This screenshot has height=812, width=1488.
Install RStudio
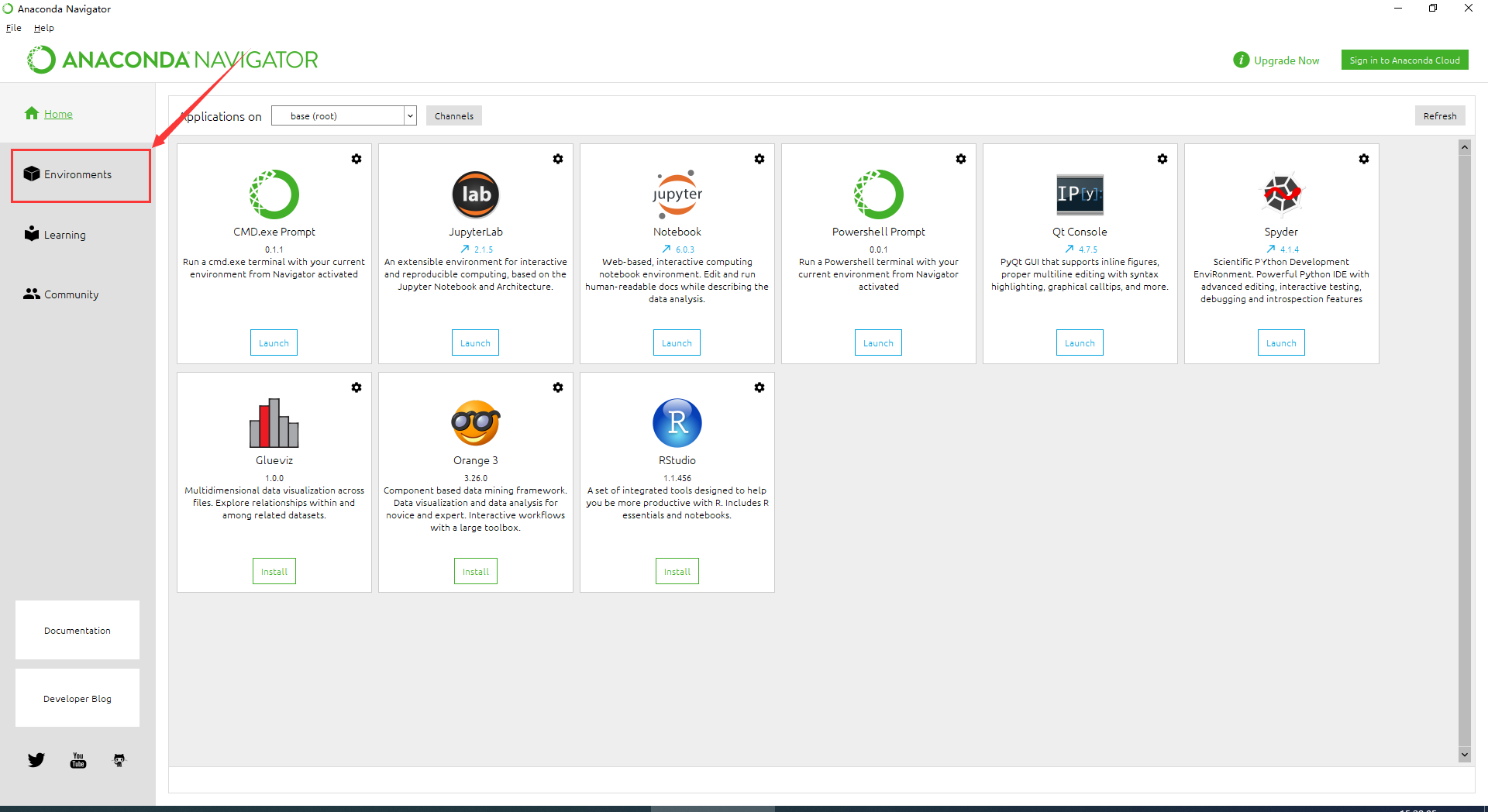[x=677, y=572]
